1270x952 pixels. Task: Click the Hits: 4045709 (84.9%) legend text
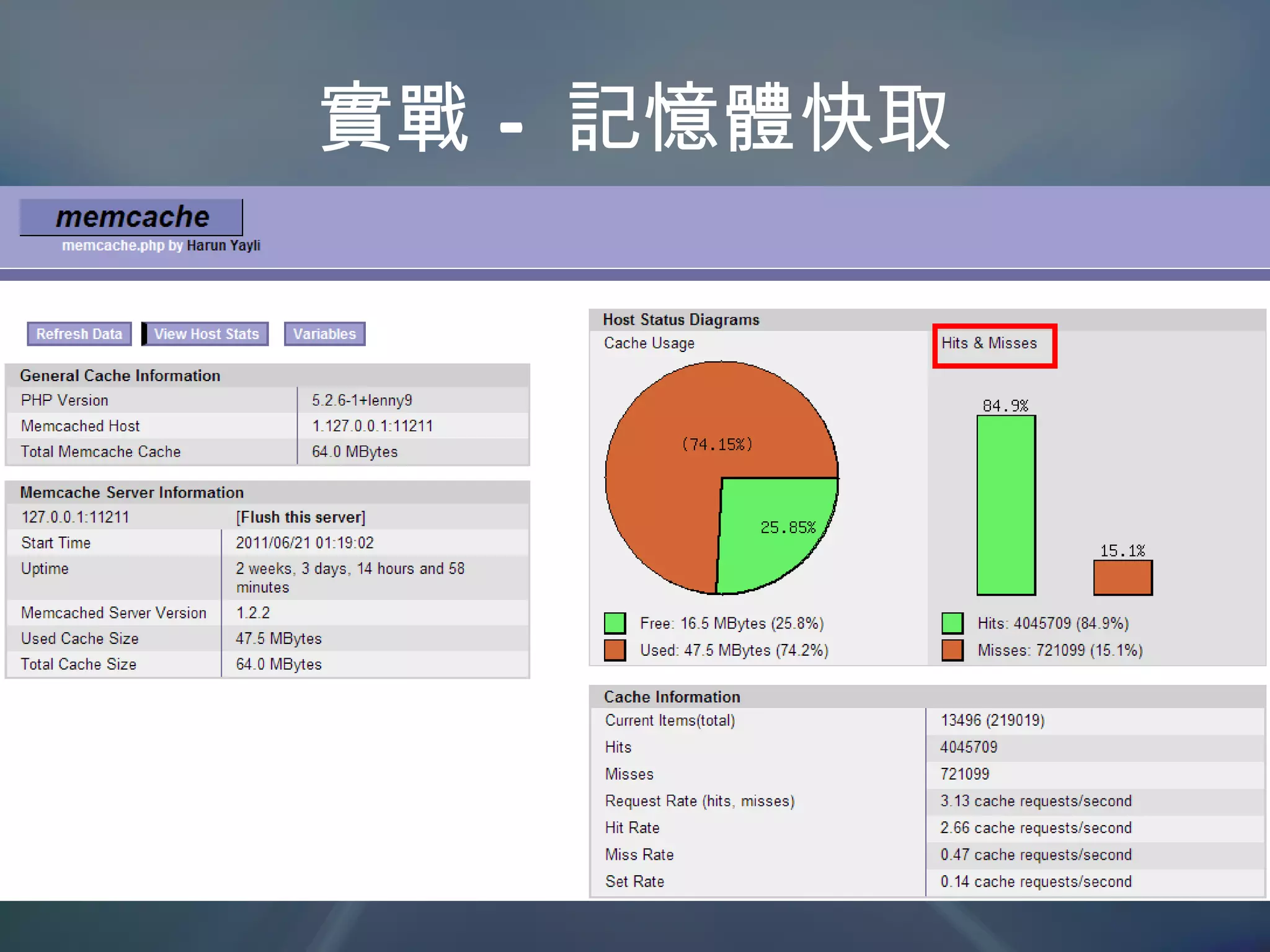click(1053, 623)
